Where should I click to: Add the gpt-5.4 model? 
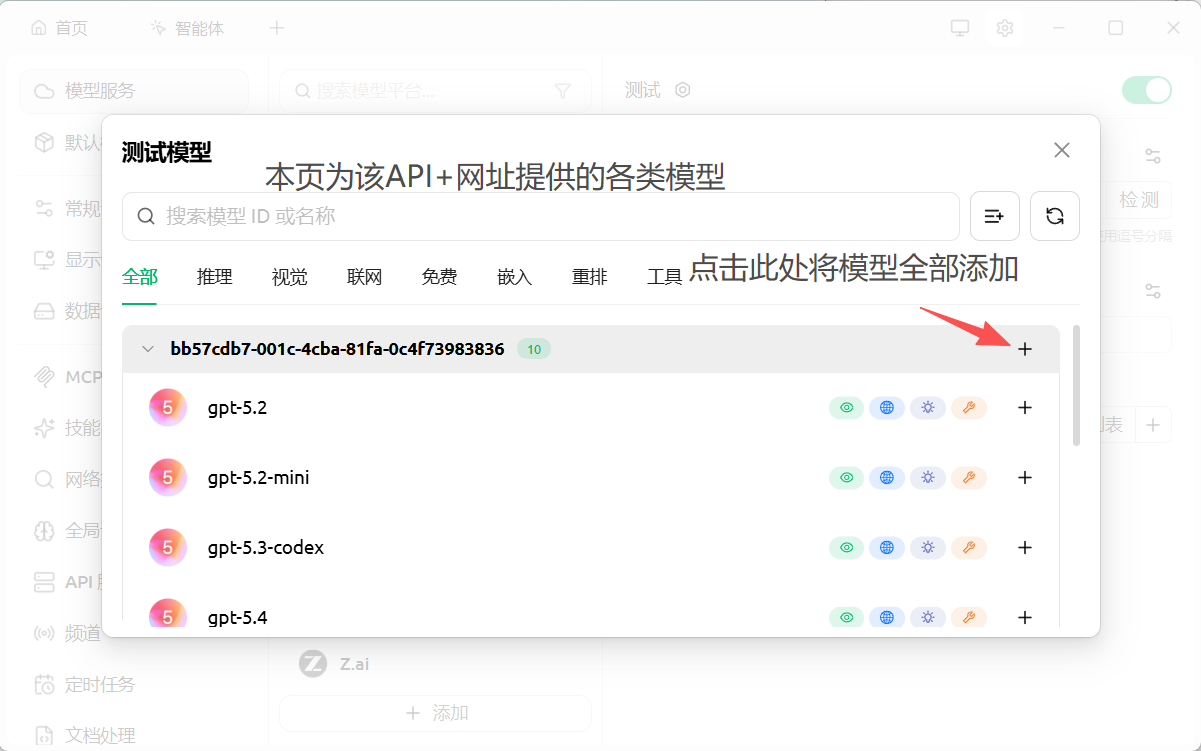pos(1024,617)
